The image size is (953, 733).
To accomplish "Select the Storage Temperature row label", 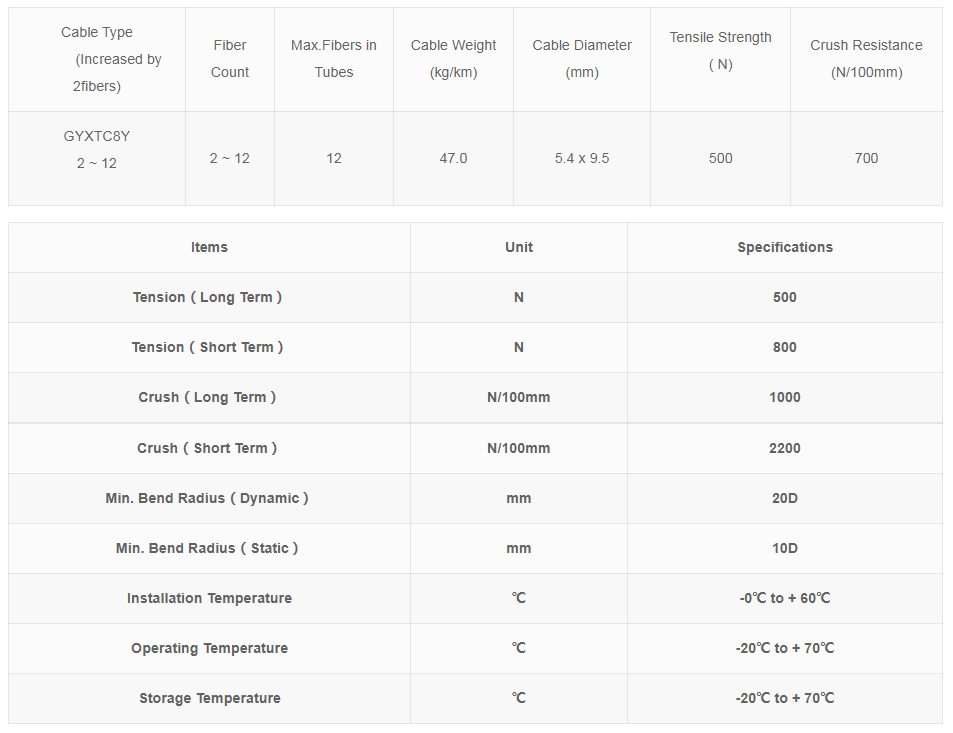I will pyautogui.click(x=209, y=698).
